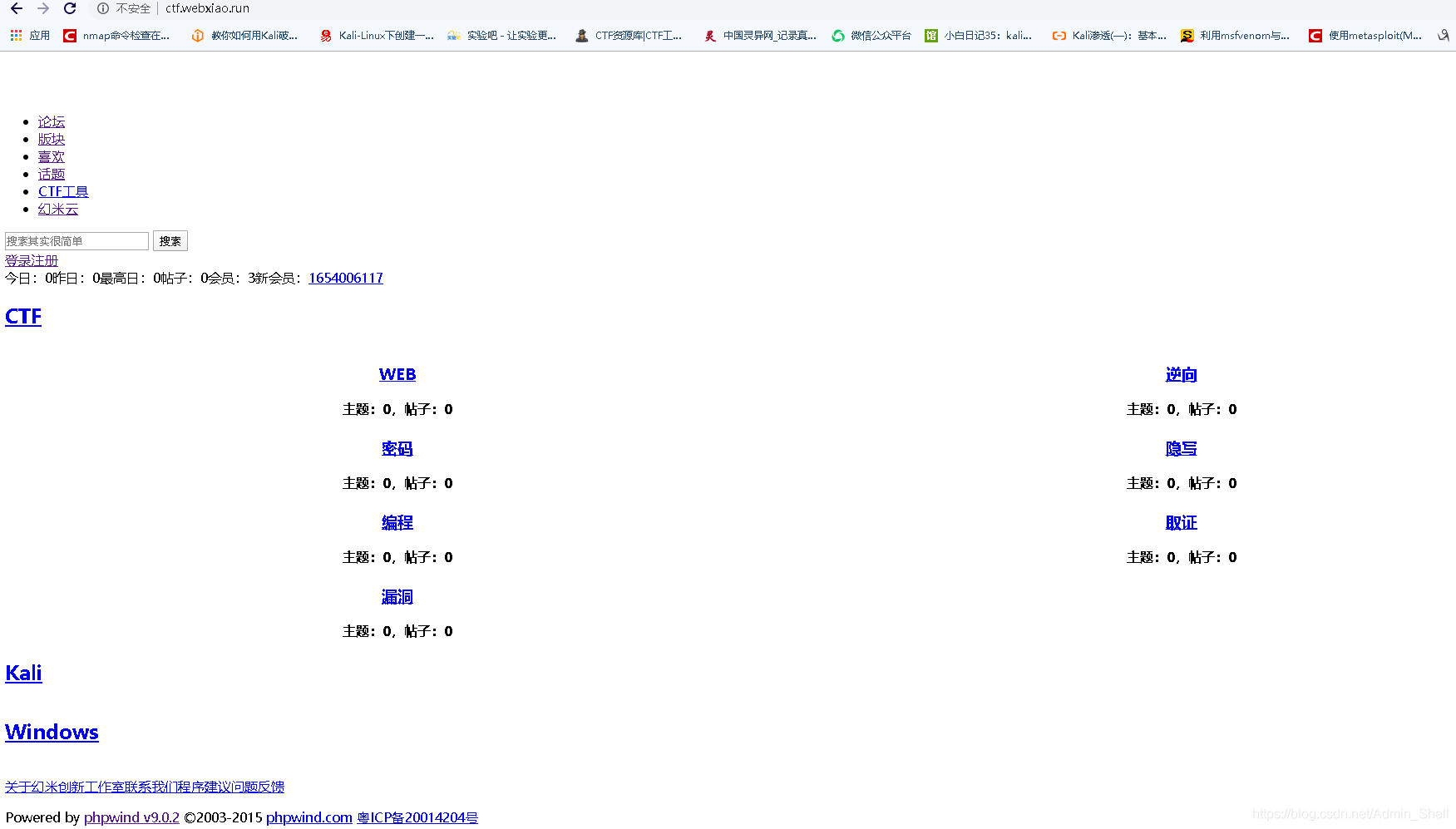The width and height of the screenshot is (1456, 829).
Task: Open the CTF工具 navigation link
Action: click(x=63, y=192)
